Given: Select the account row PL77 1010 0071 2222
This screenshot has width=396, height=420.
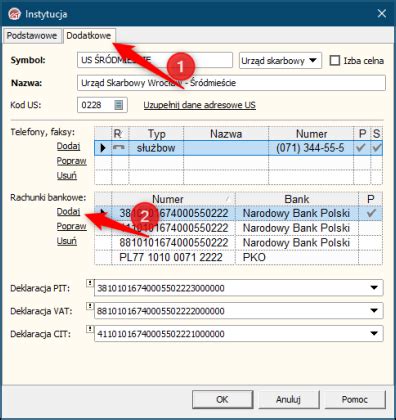Looking at the screenshot, I should tap(239, 257).
